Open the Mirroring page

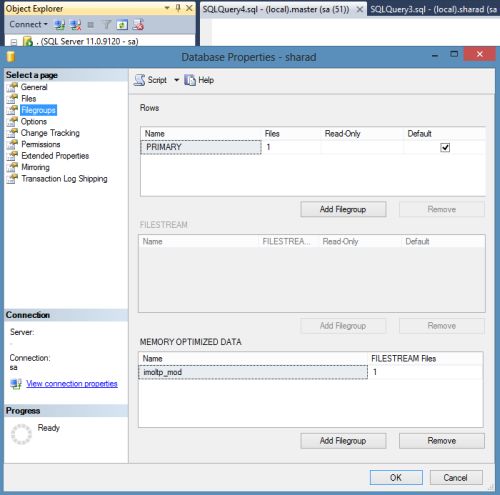[x=35, y=167]
